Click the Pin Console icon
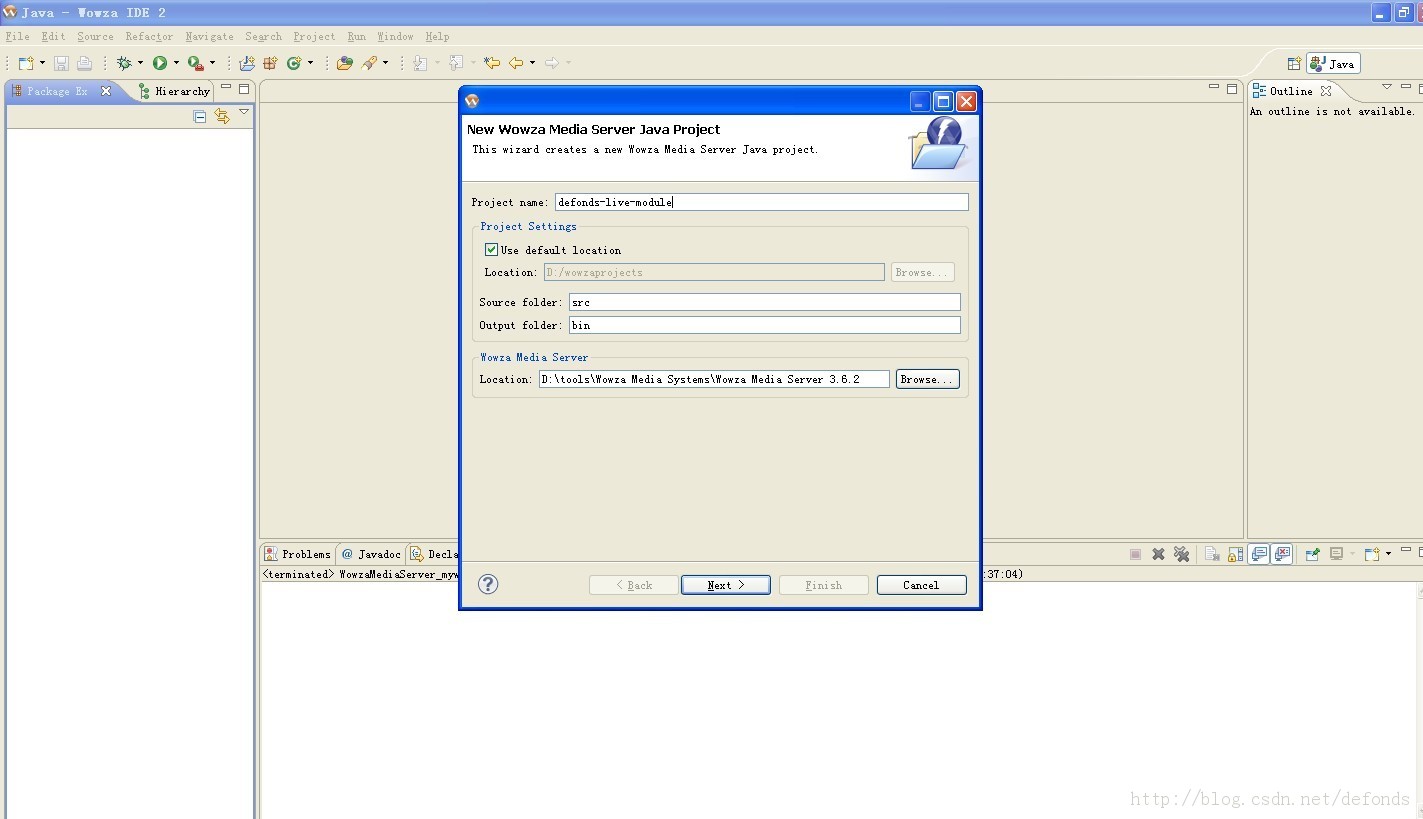The height and width of the screenshot is (819, 1423). pos(1313,554)
